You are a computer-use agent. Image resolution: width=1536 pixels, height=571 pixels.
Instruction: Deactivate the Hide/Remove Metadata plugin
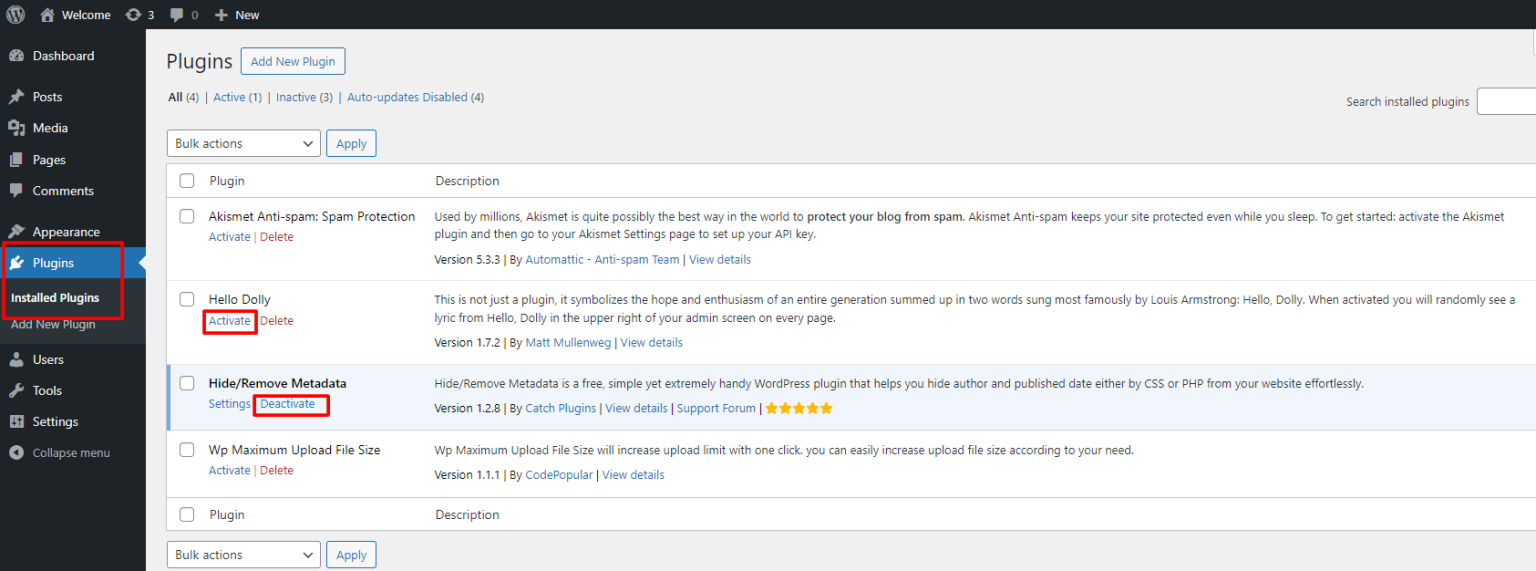tap(288, 404)
